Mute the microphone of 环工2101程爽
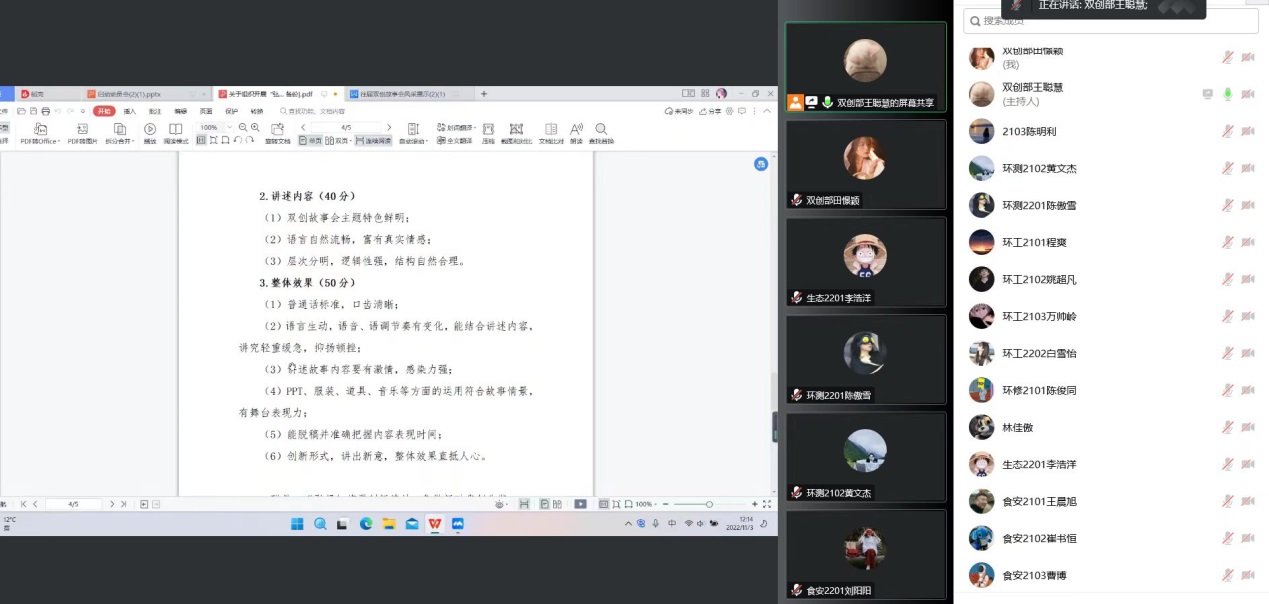This screenshot has width=1269, height=604. (1227, 242)
